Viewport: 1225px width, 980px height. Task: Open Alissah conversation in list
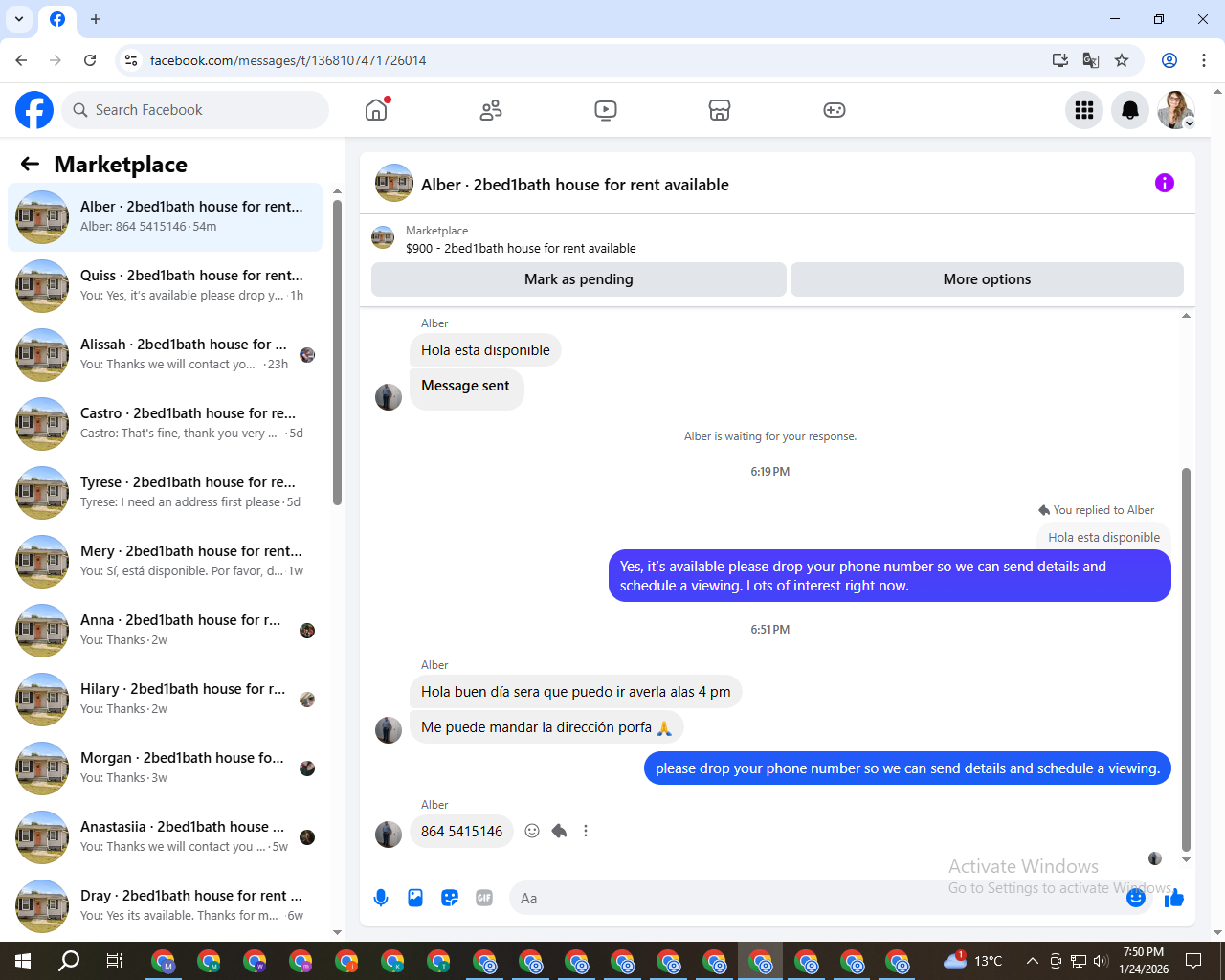(165, 355)
